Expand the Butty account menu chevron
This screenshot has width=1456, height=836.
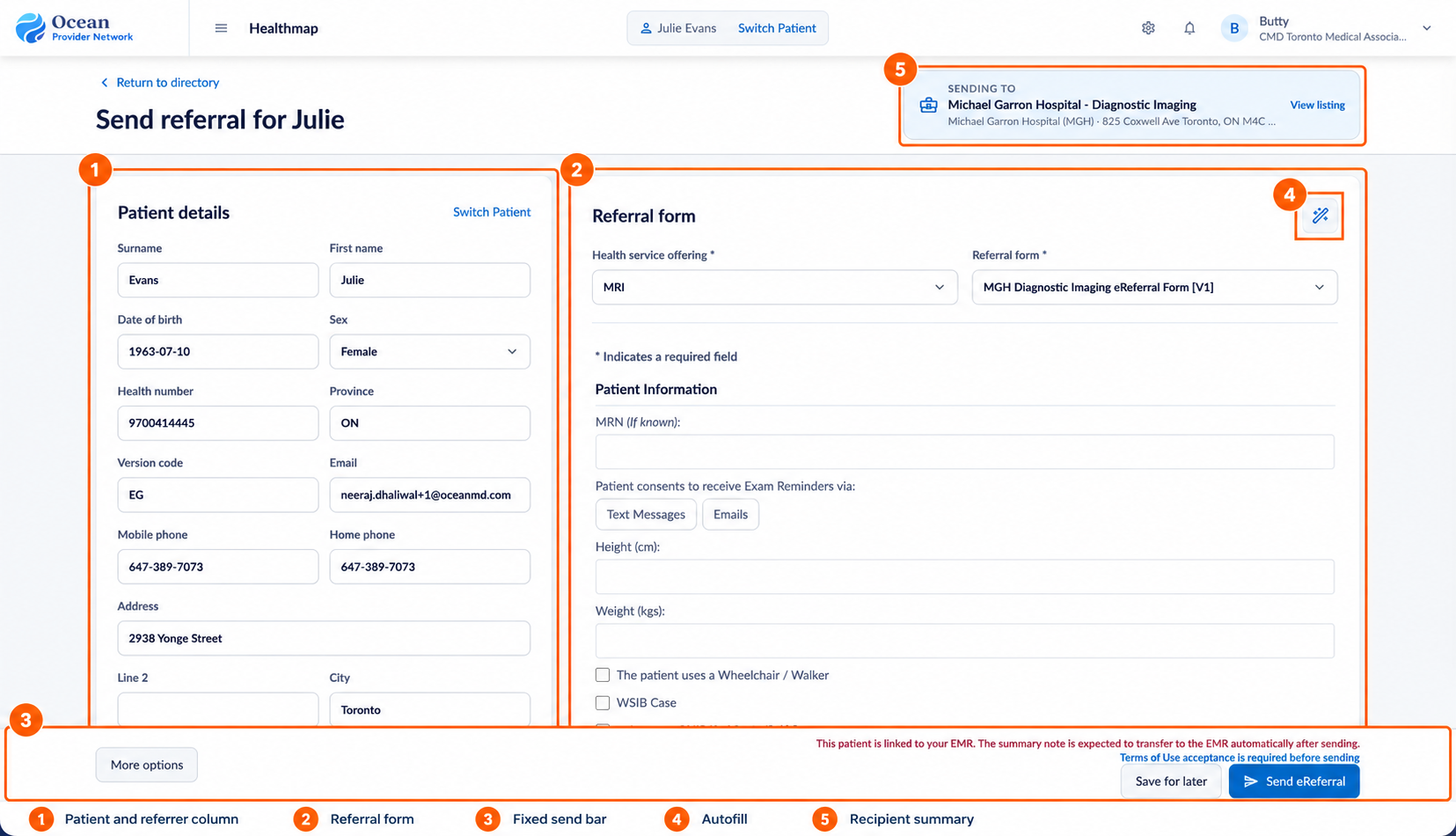pyautogui.click(x=1427, y=28)
